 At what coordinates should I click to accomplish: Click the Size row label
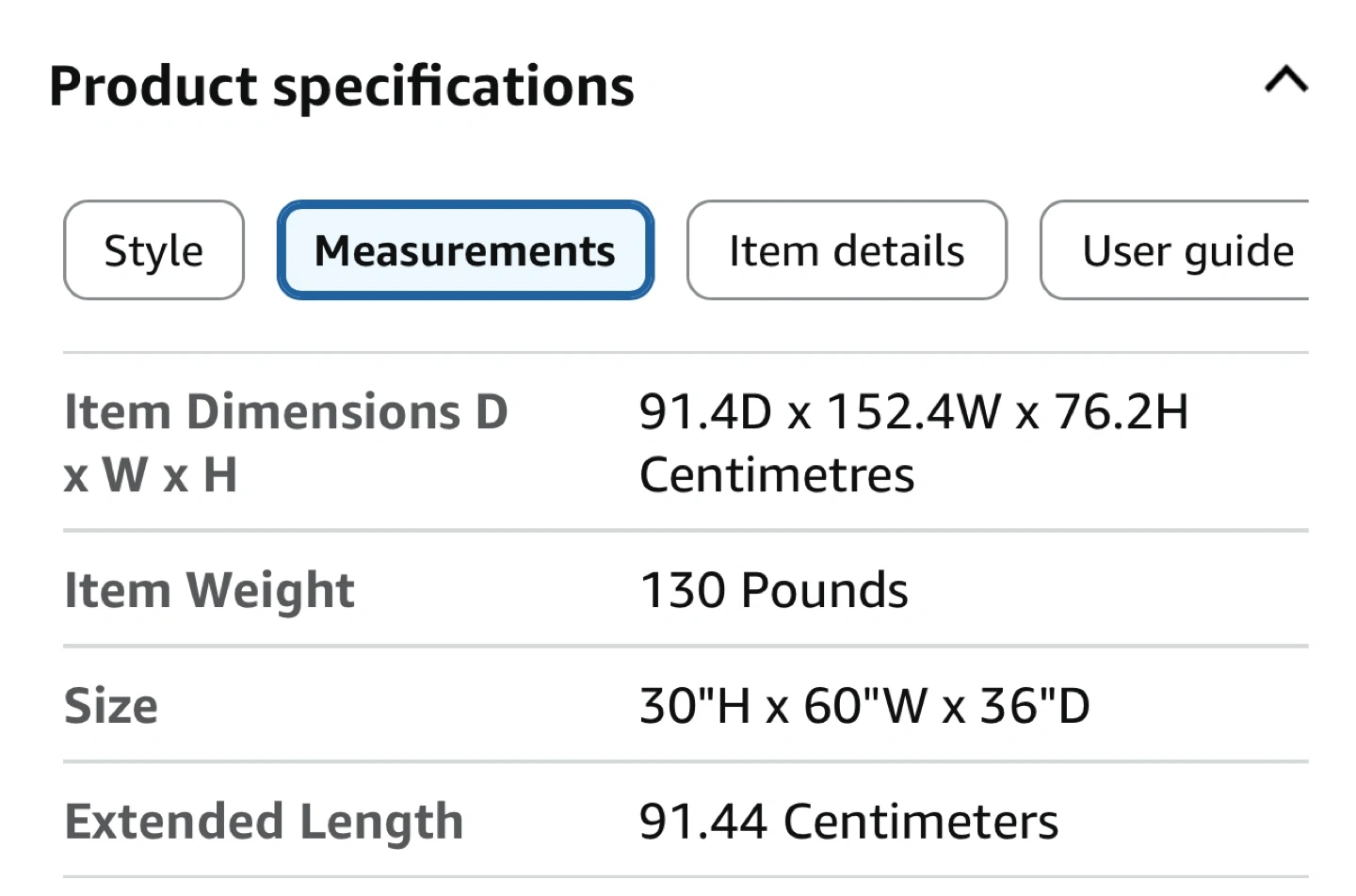tap(111, 706)
